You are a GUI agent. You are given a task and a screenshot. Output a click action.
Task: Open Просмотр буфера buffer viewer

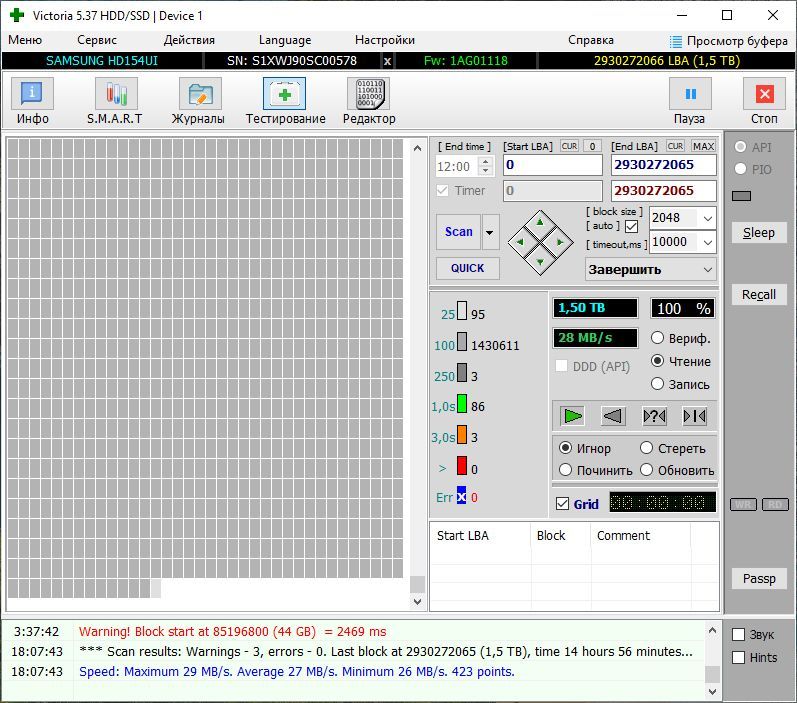[x=729, y=41]
